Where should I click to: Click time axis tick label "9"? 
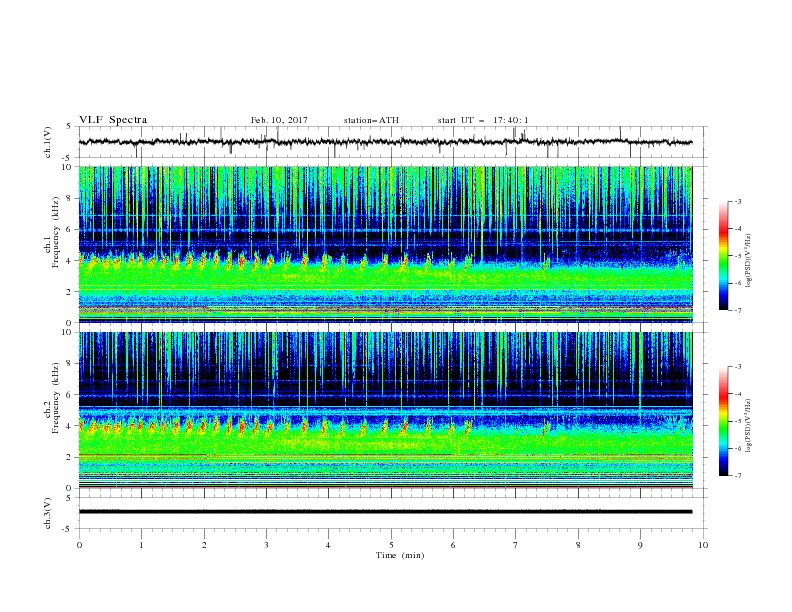click(640, 545)
